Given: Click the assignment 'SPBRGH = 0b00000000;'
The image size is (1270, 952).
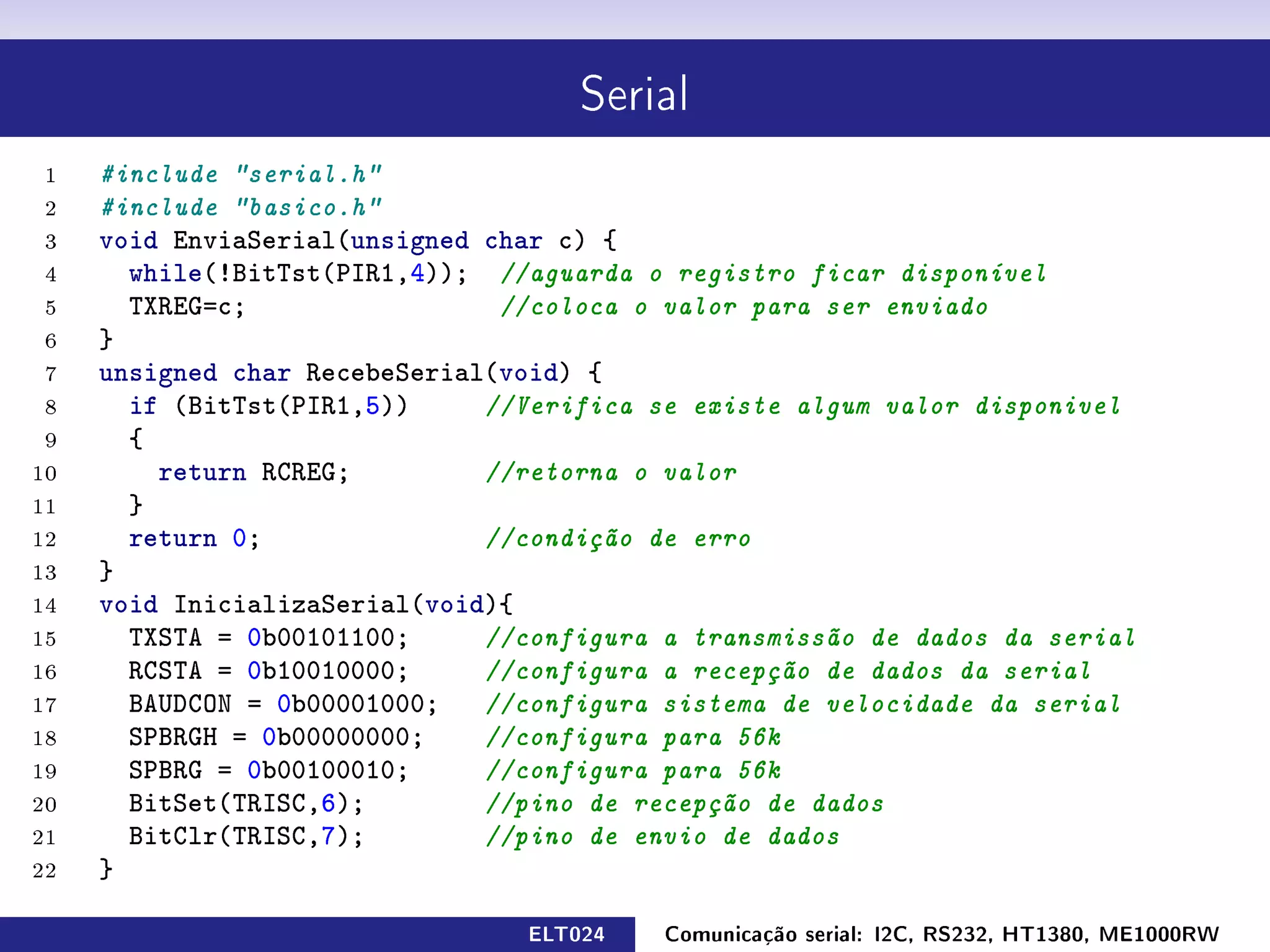Looking at the screenshot, I should pyautogui.click(x=275, y=737).
